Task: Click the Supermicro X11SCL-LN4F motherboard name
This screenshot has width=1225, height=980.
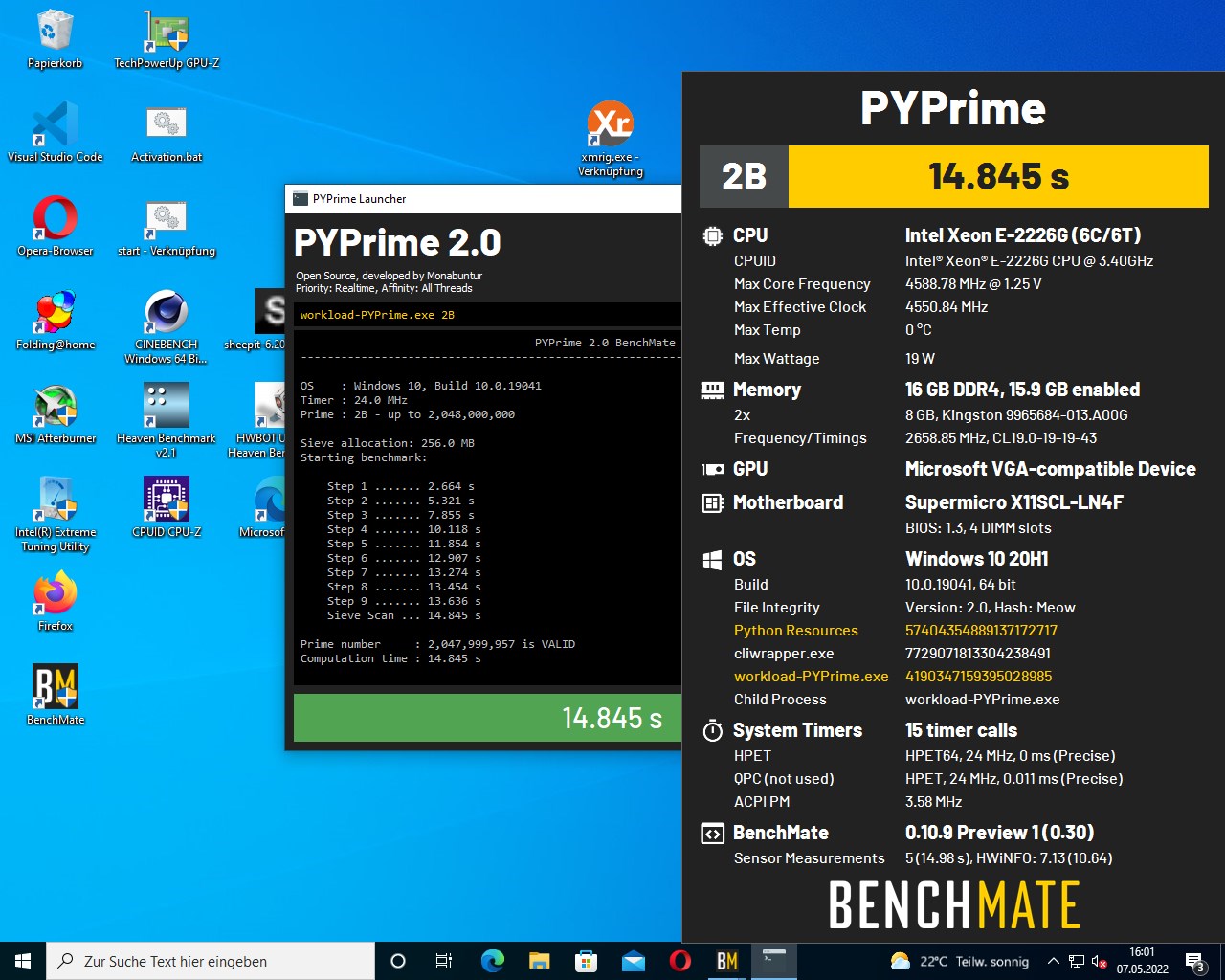Action: click(x=1014, y=502)
